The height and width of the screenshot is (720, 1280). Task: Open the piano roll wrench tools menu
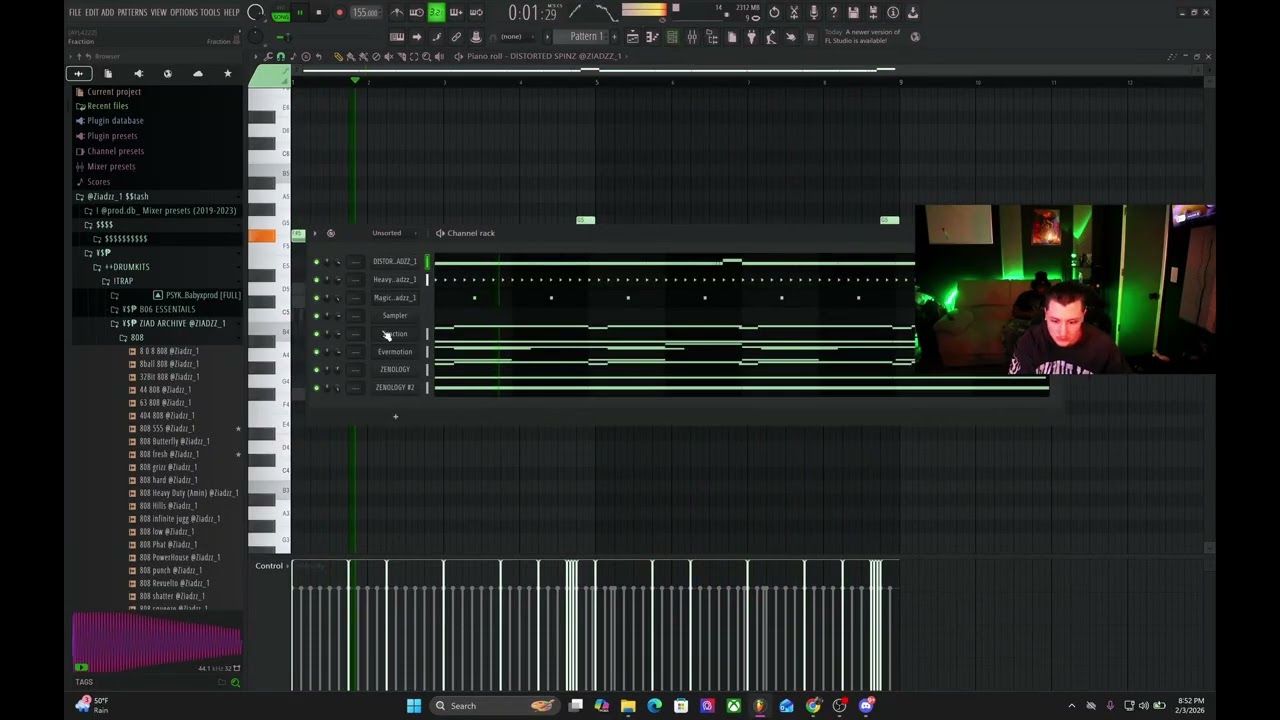click(x=268, y=56)
